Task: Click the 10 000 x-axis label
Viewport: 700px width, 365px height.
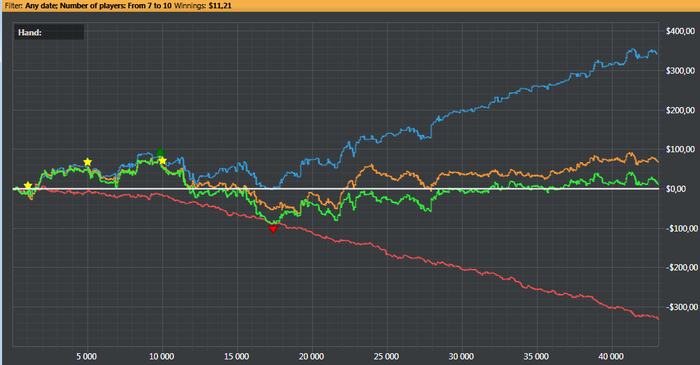Action: click(x=162, y=356)
